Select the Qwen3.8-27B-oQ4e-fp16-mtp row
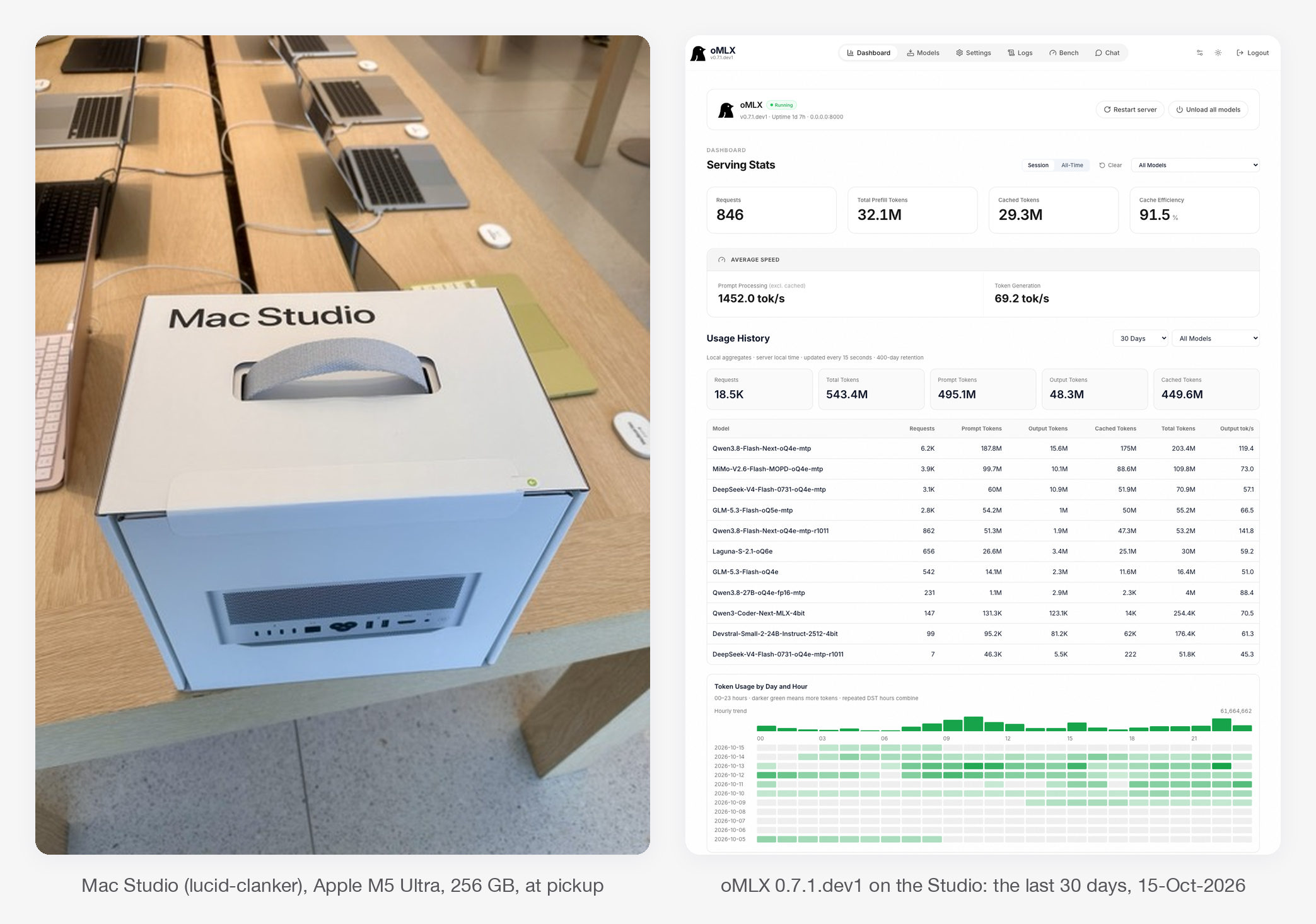This screenshot has width=1316, height=924. 983,592
